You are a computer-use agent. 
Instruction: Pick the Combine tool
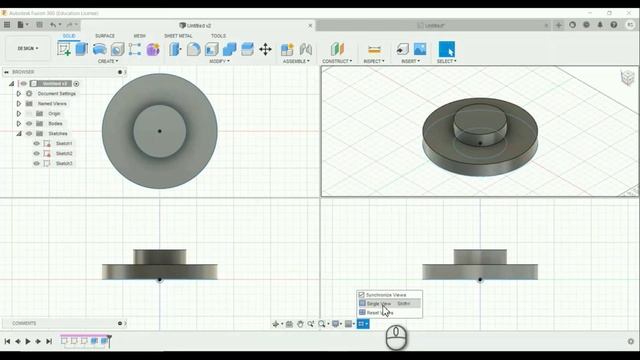(229, 49)
